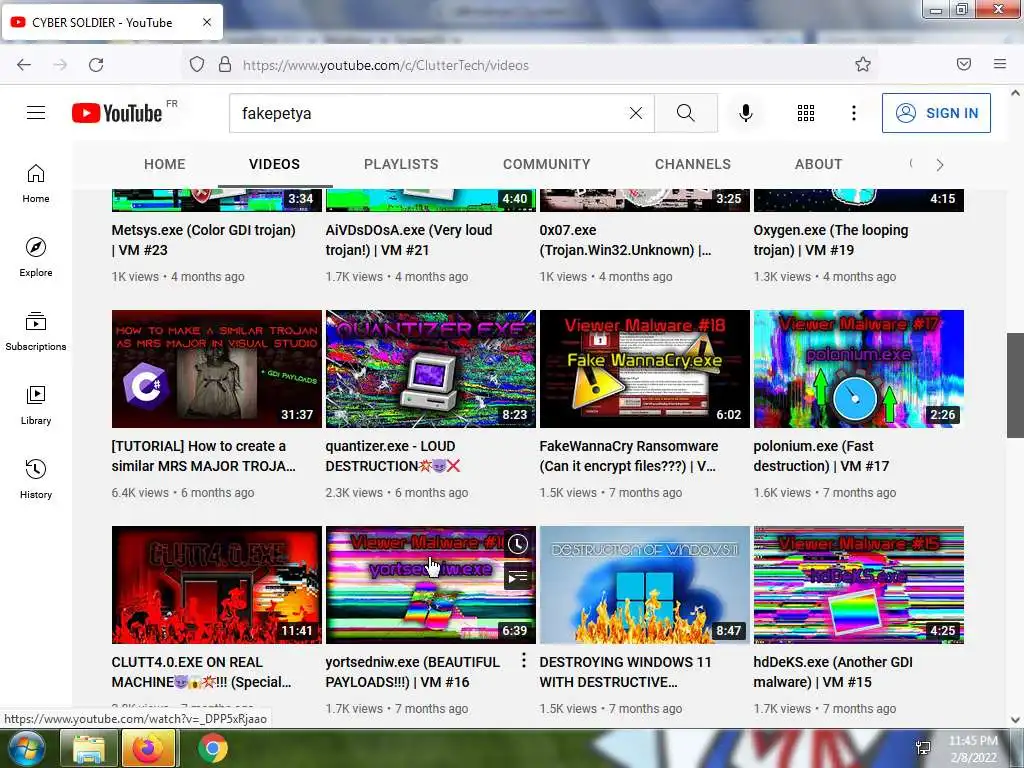Screen dimensions: 1024x768
Task: Open AiVDsDOsA.exe (Very loud trojan!) video title
Action: pos(409,240)
